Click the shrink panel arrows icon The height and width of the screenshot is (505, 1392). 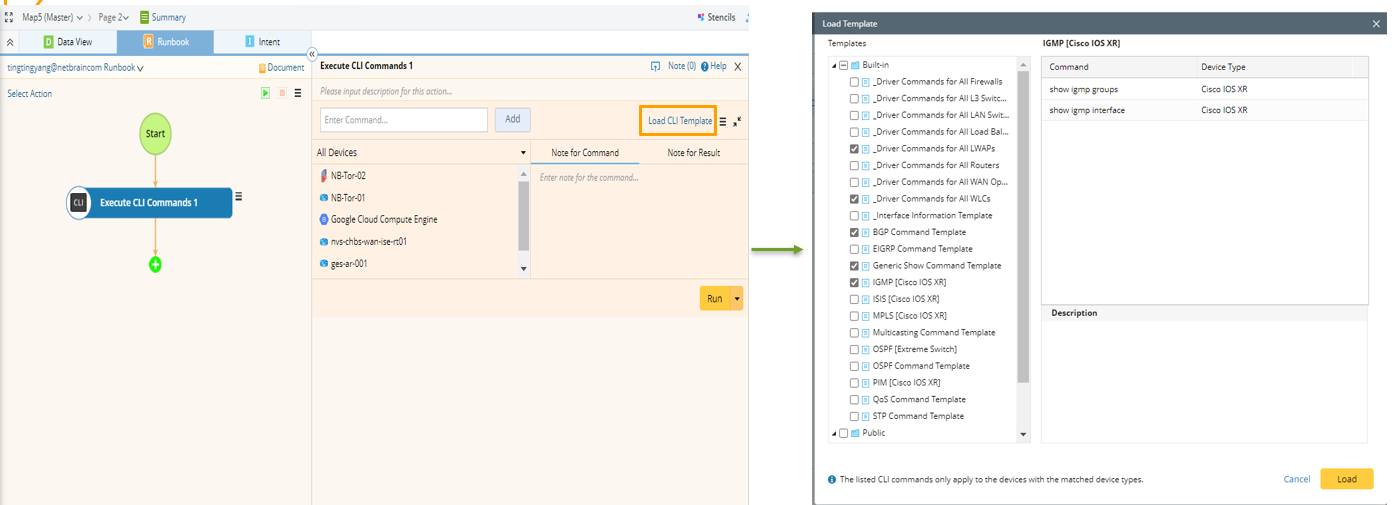tap(737, 121)
